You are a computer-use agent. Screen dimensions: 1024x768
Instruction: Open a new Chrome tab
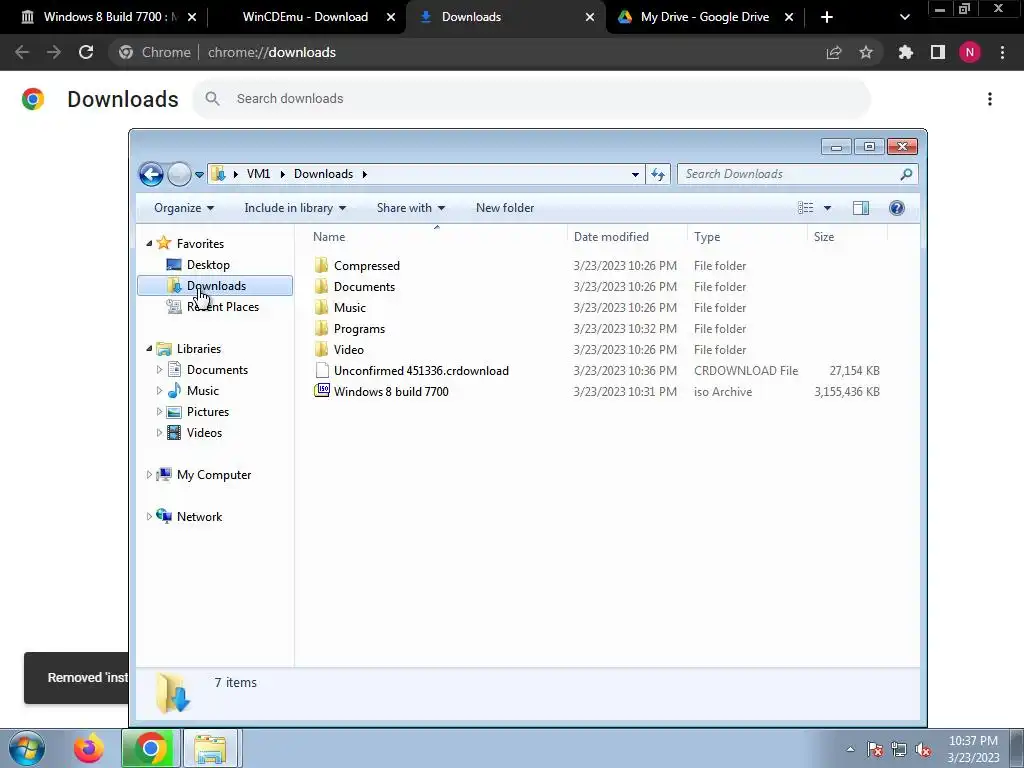(827, 17)
